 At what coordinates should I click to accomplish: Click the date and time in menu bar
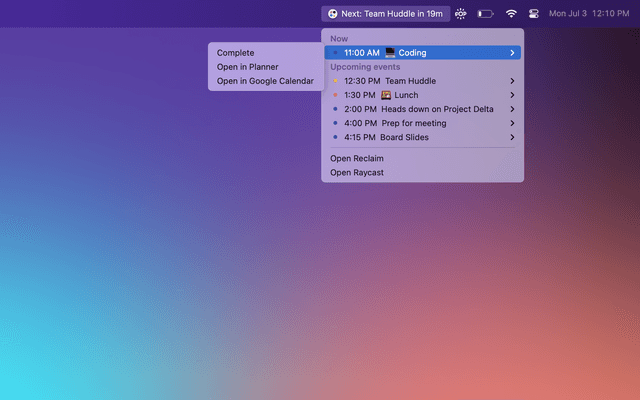589,14
